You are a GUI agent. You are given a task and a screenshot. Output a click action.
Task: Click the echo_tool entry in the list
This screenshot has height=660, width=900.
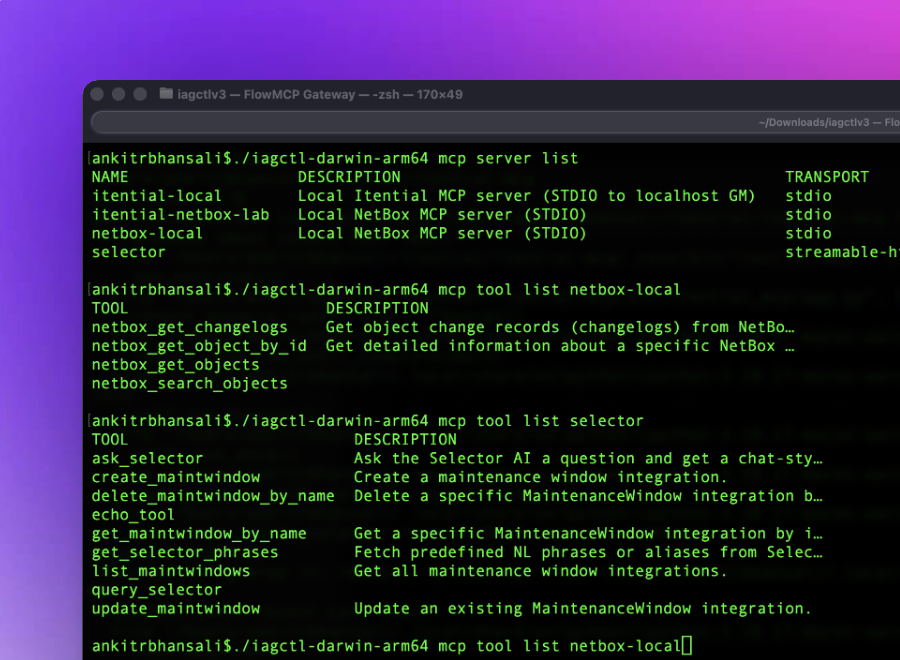tap(132, 514)
